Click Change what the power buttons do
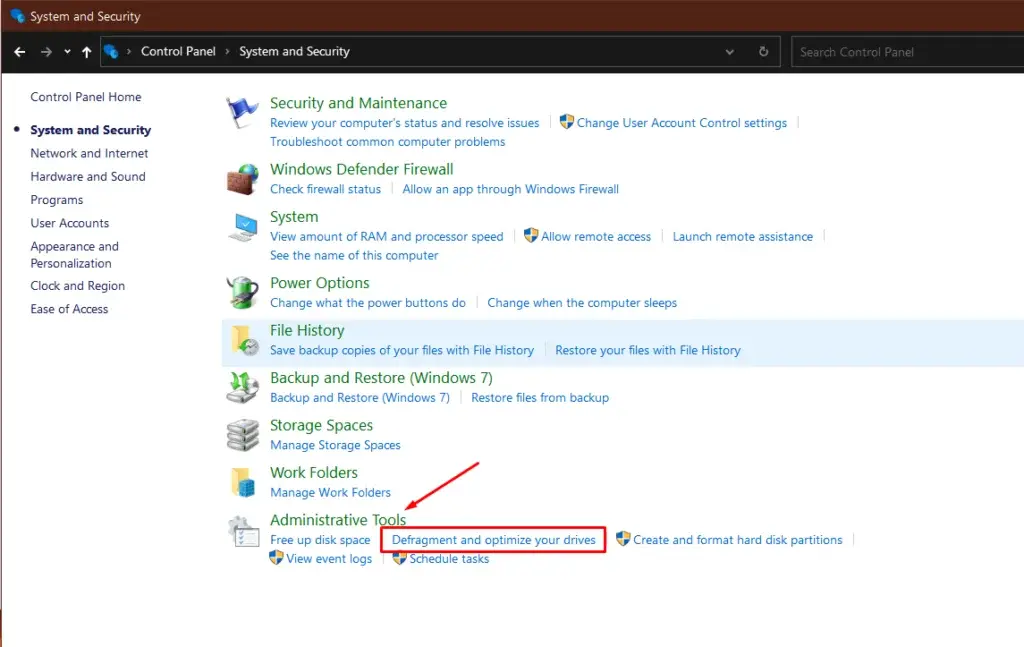 click(368, 302)
